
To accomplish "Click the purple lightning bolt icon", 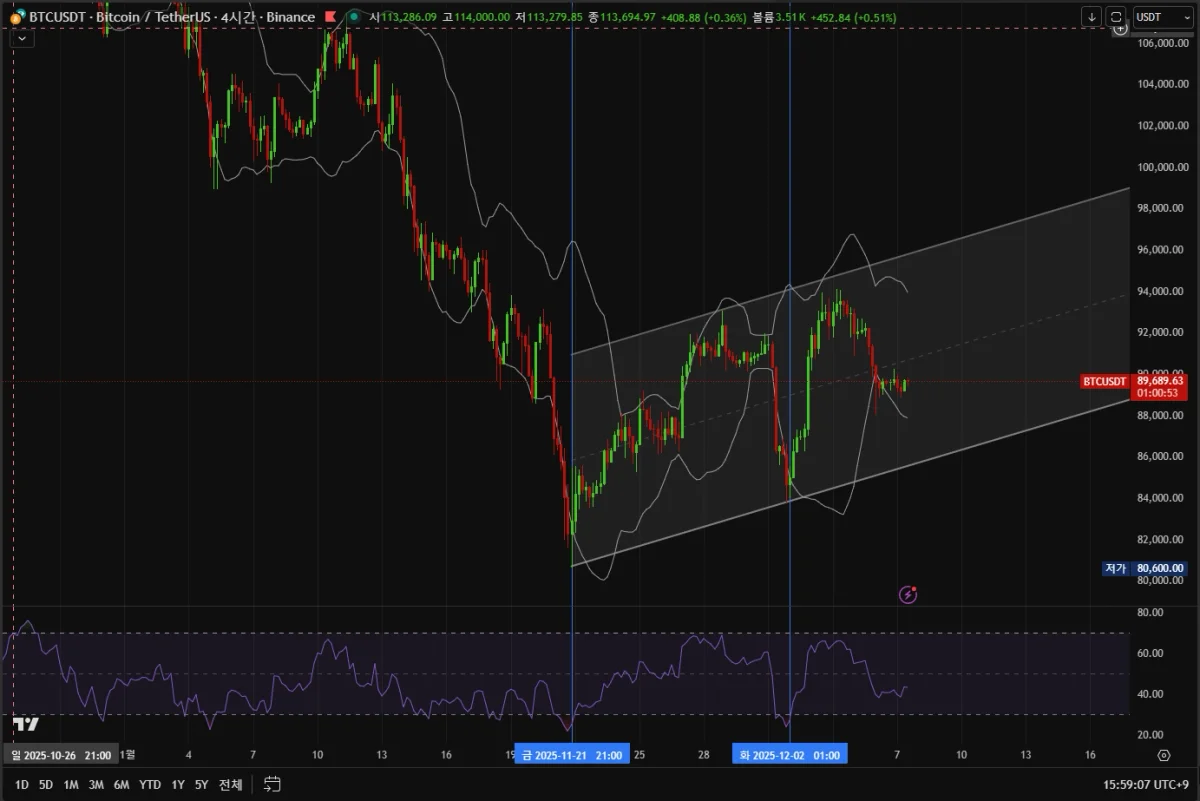I will coord(908,595).
